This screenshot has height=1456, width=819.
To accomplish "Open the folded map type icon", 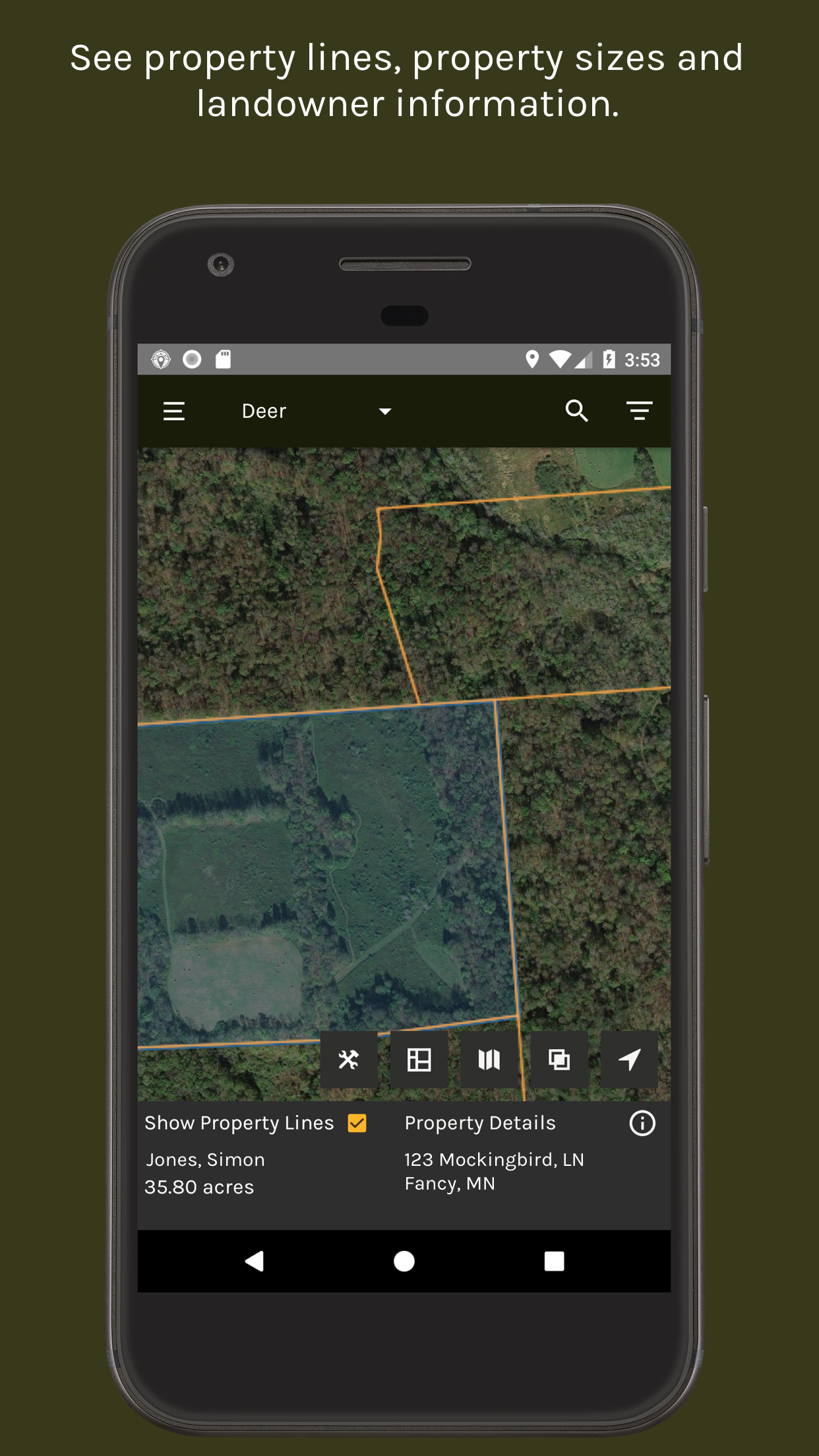I will [x=489, y=1060].
